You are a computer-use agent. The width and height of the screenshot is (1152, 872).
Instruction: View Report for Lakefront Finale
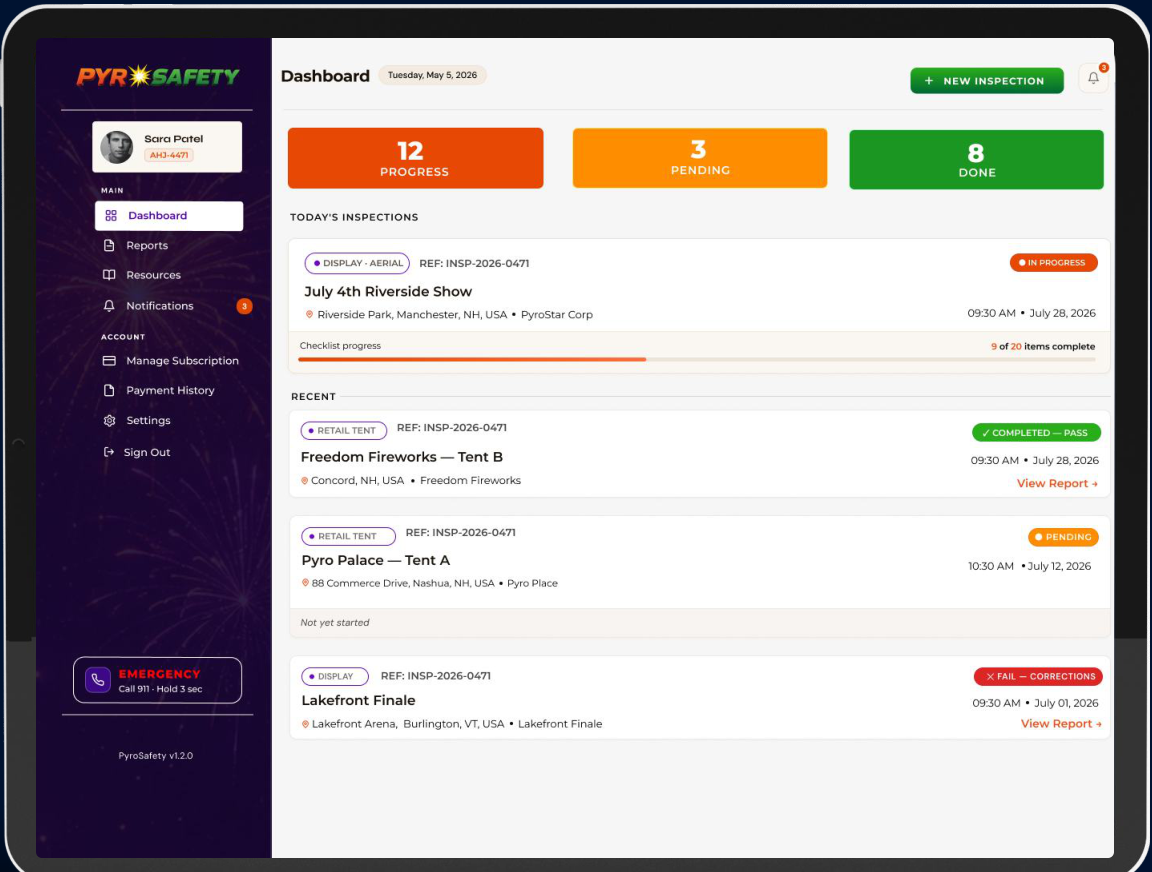(1061, 724)
